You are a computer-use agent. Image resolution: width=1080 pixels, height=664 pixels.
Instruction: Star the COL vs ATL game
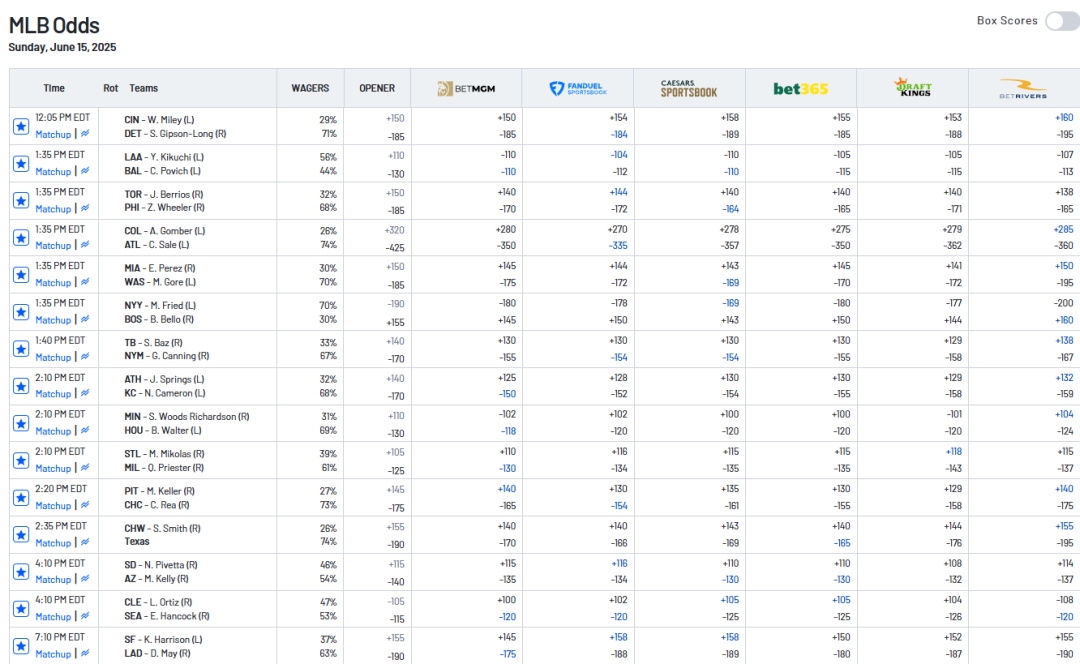point(20,237)
